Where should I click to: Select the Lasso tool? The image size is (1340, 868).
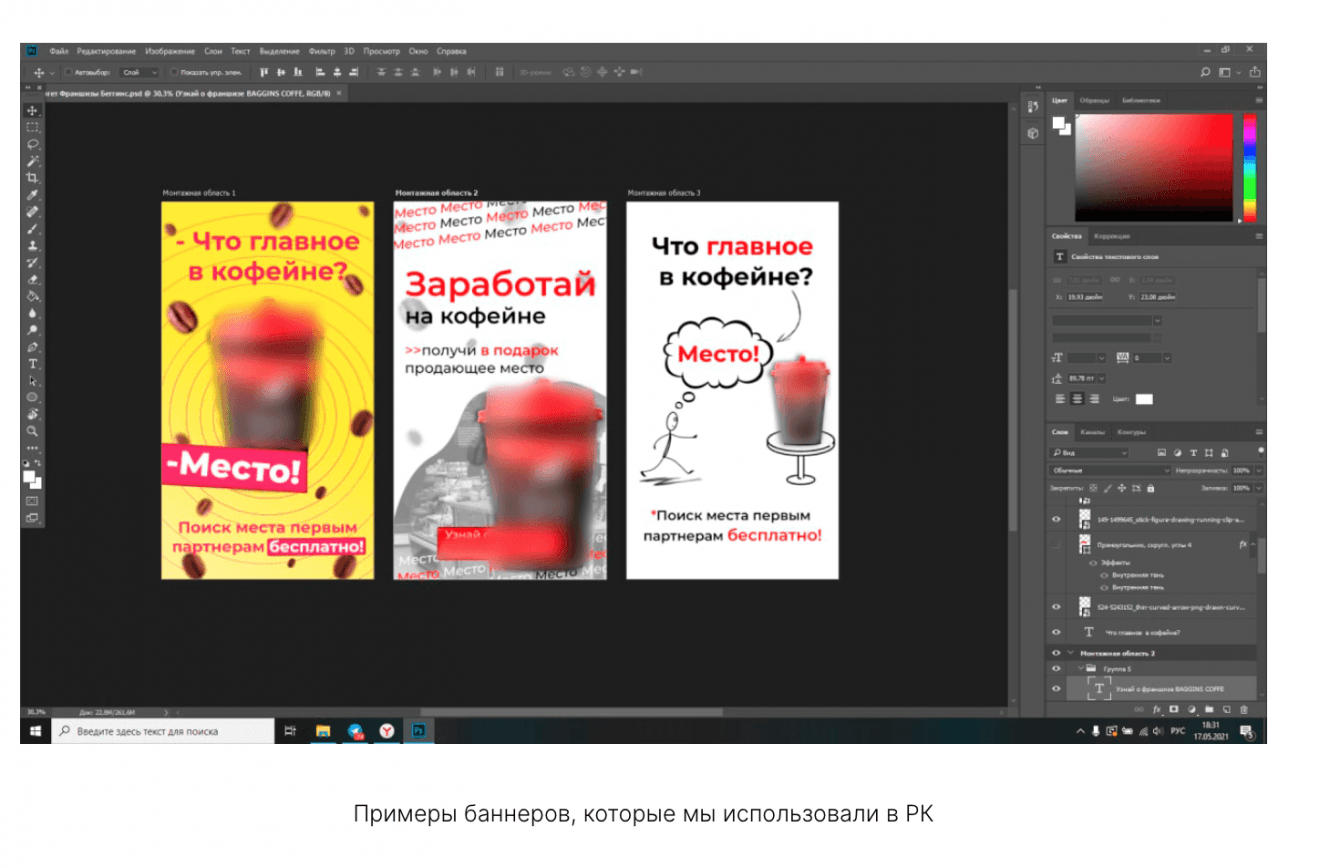33,144
